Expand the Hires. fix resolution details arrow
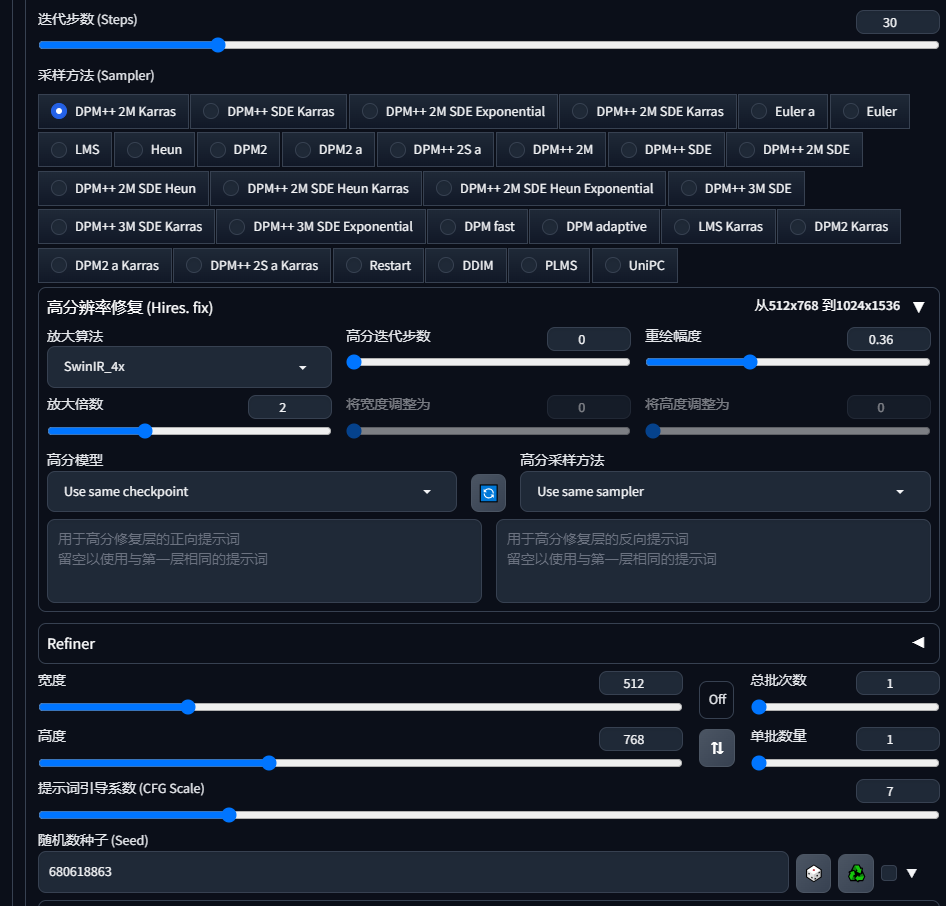 pyautogui.click(x=918, y=307)
